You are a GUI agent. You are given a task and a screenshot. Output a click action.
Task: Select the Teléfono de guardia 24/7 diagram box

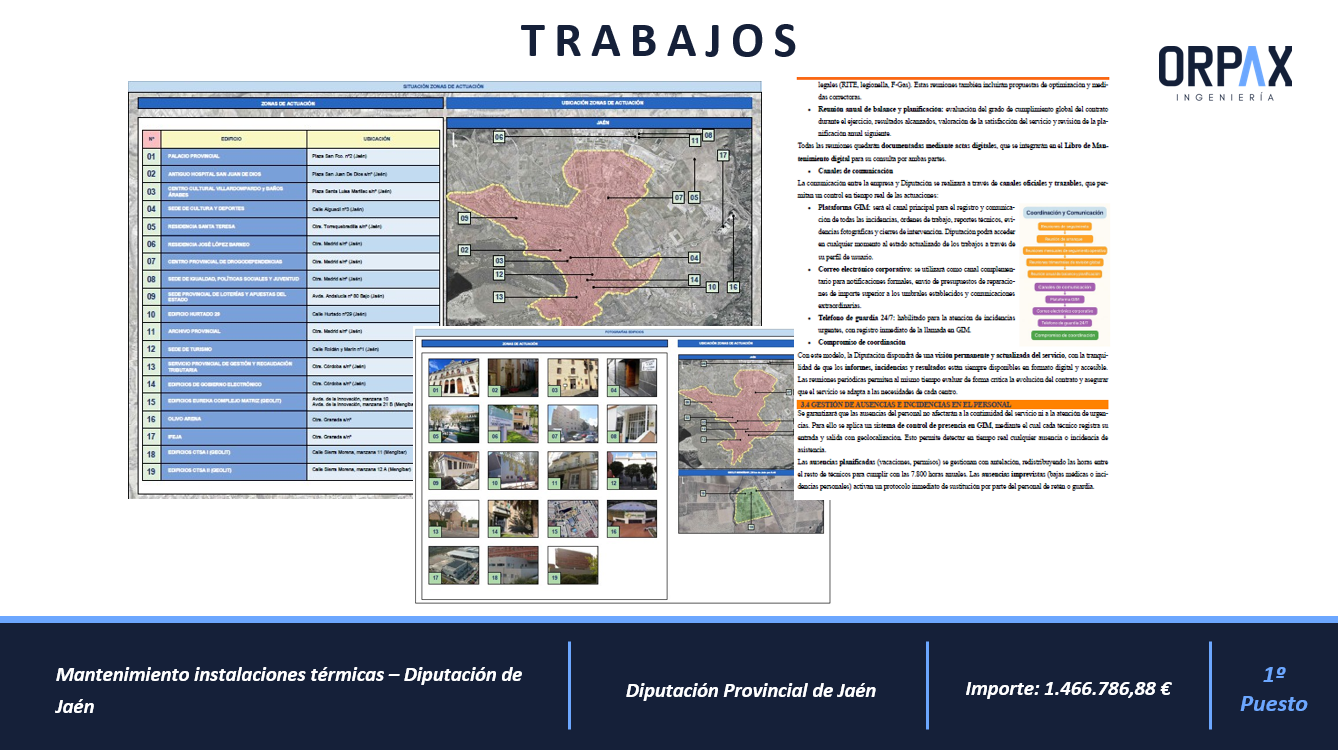(x=1064, y=322)
